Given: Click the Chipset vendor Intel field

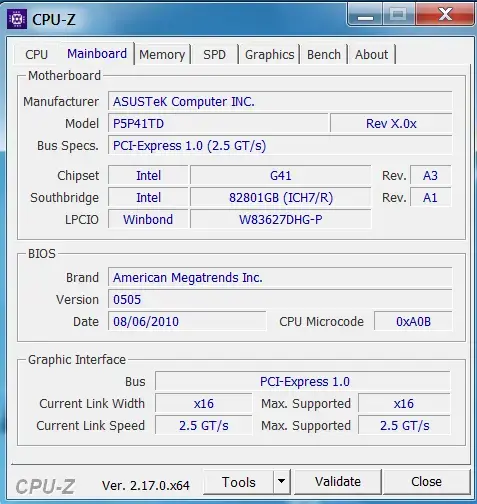Looking at the screenshot, I should pyautogui.click(x=148, y=175).
